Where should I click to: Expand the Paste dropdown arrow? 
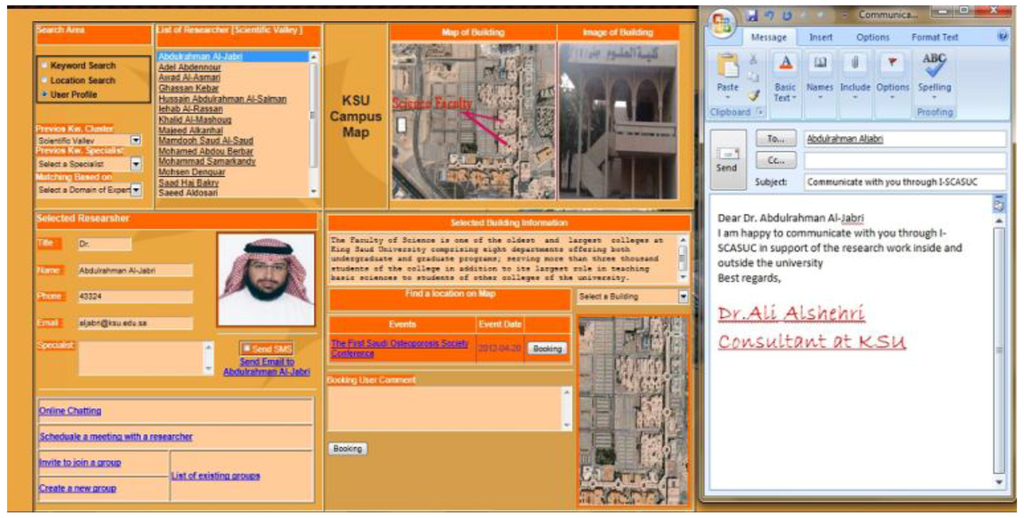727,98
